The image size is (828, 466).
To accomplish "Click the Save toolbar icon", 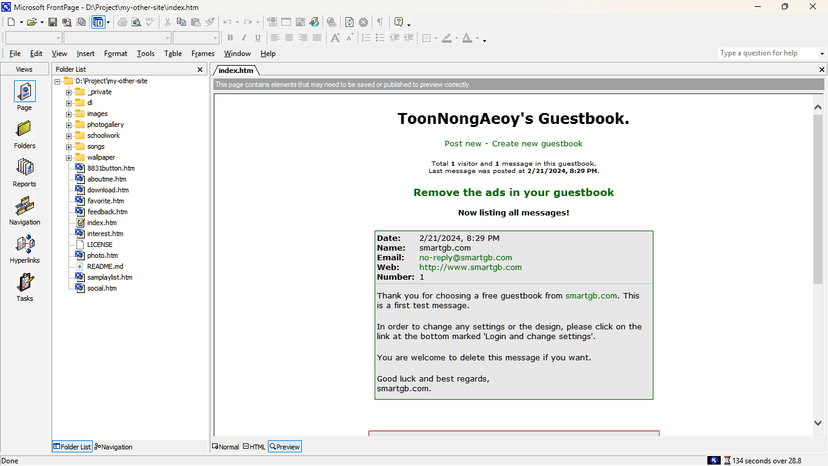I will [52, 22].
